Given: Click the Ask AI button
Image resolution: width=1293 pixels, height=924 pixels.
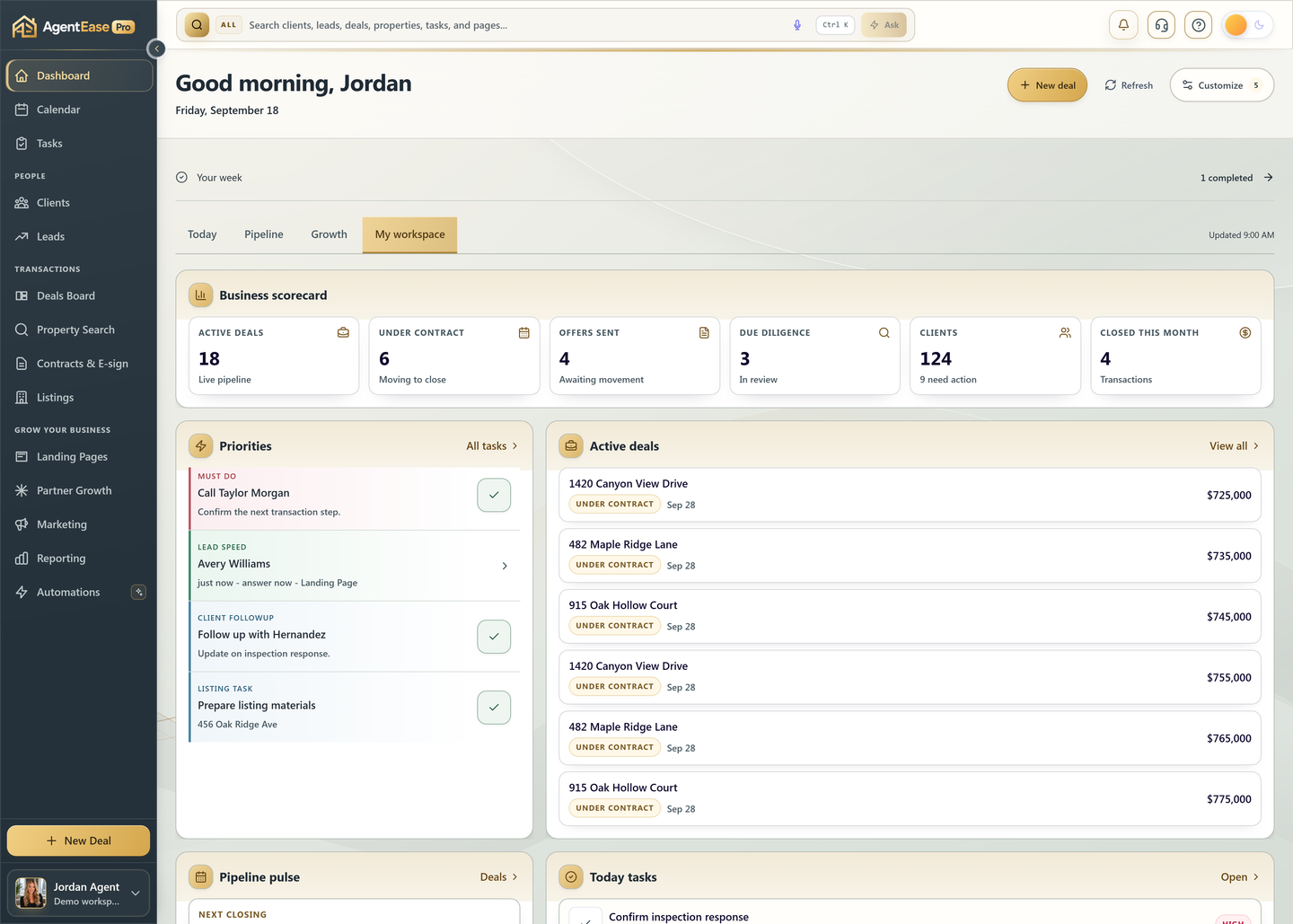Looking at the screenshot, I should pyautogui.click(x=884, y=25).
